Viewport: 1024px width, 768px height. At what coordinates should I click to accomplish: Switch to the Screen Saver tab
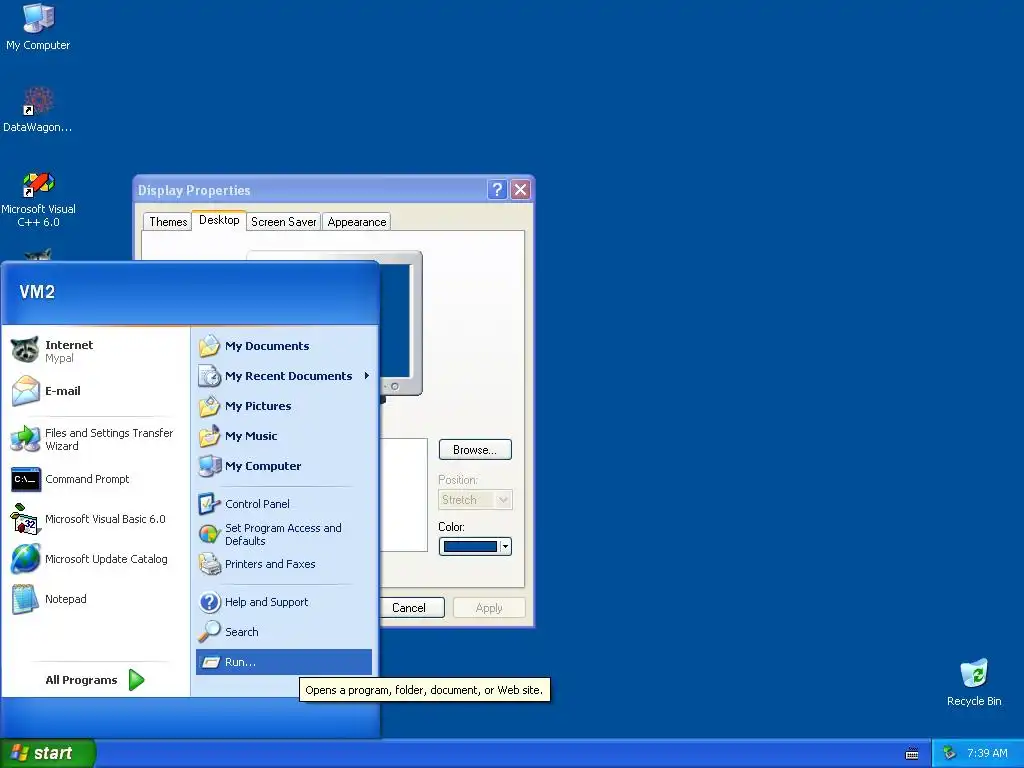[x=283, y=222]
